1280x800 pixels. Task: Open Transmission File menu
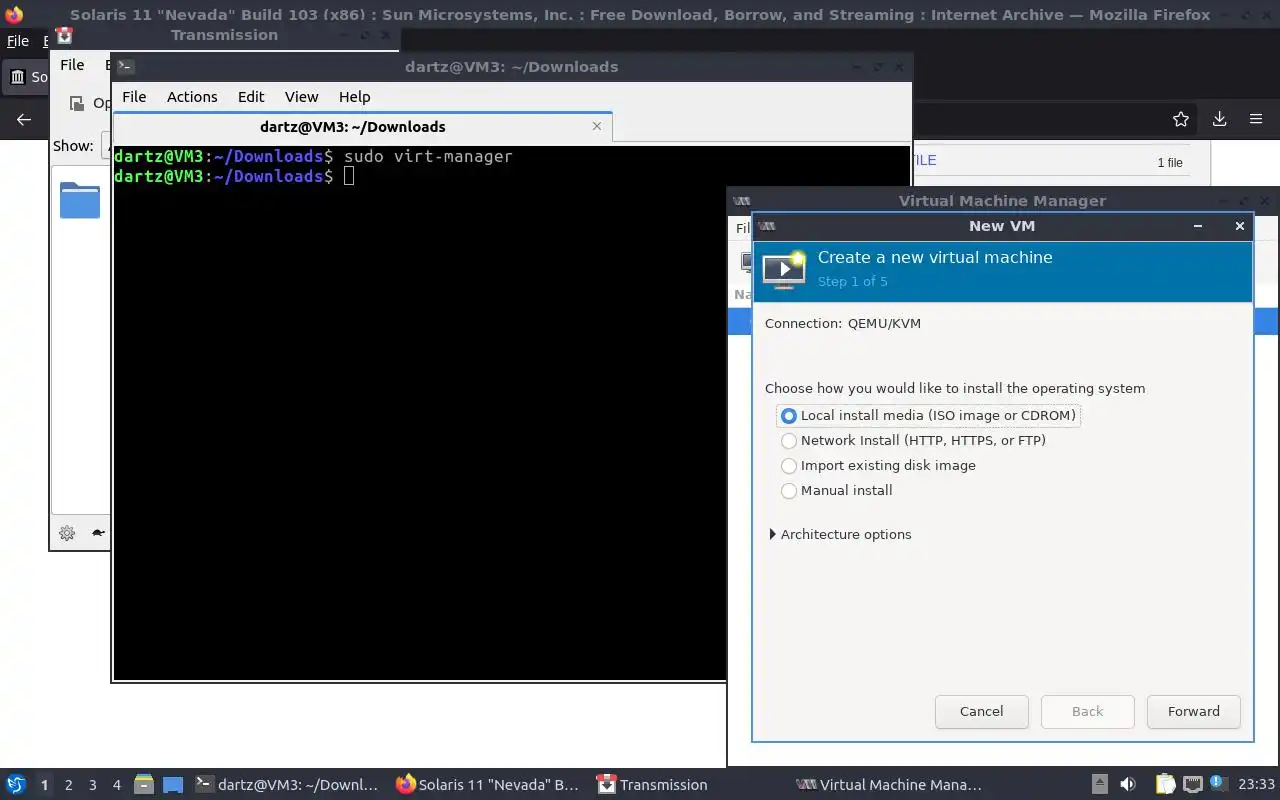(x=72, y=65)
